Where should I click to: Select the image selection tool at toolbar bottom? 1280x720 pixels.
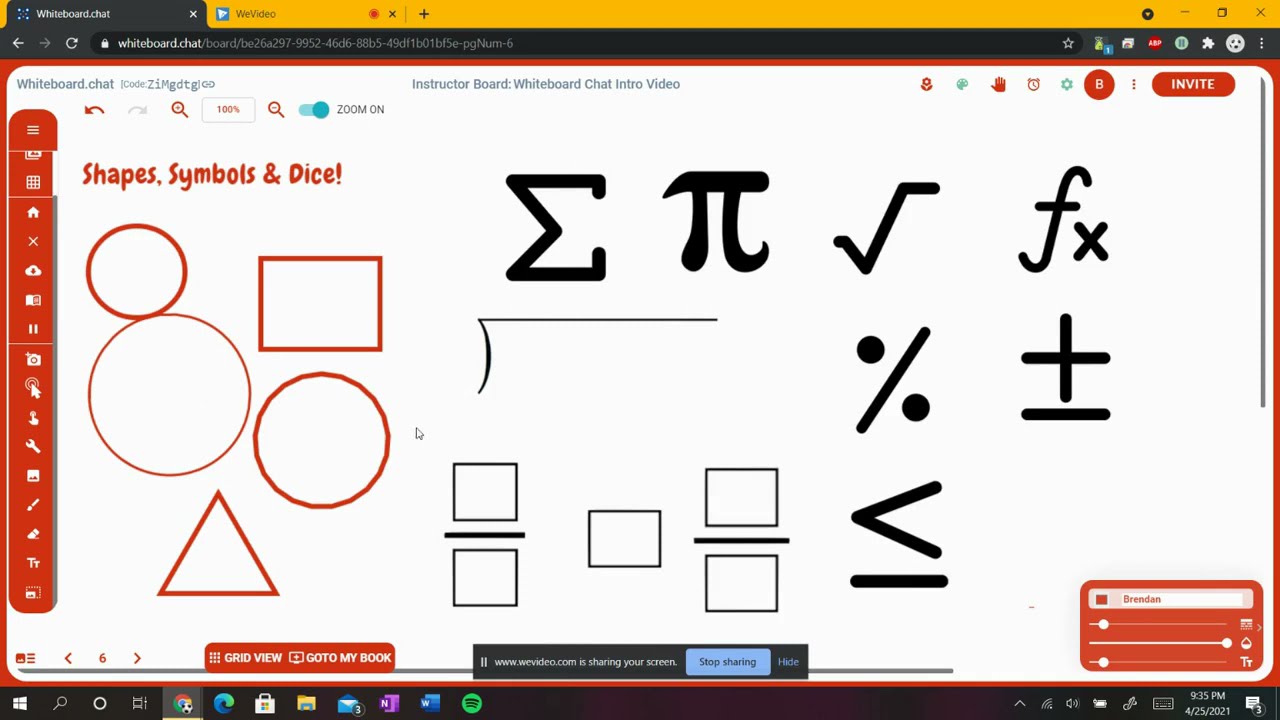pos(33,593)
